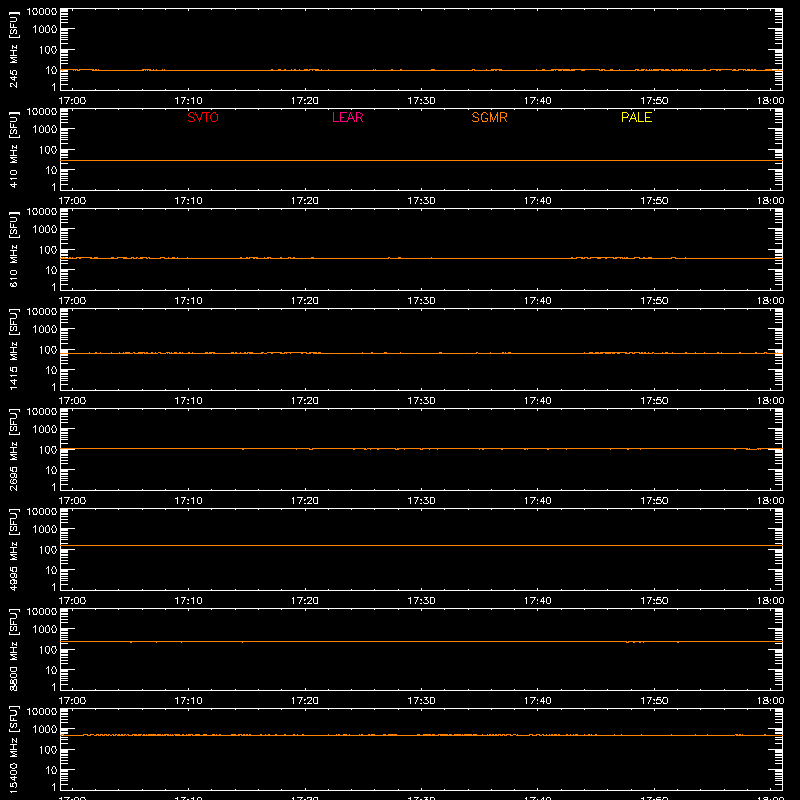
Task: Click the 10 tick of the 1415 MHz panel
Action: (x=51, y=370)
